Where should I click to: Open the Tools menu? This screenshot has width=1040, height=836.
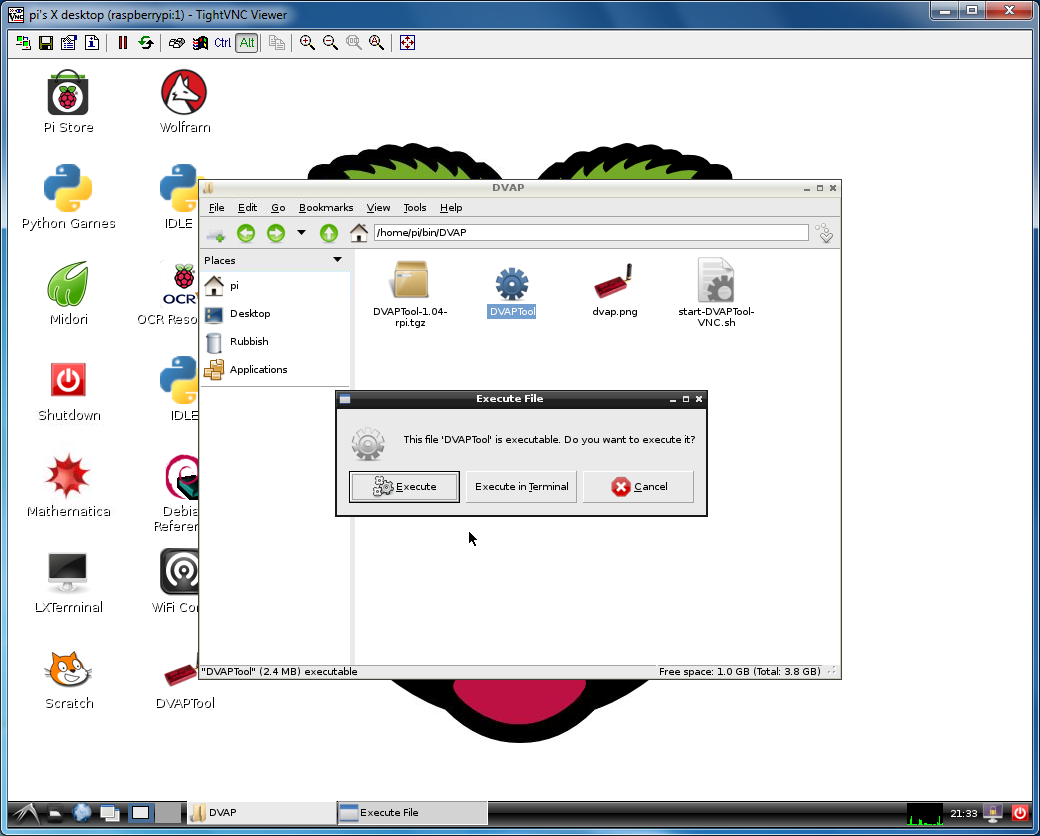pos(415,208)
